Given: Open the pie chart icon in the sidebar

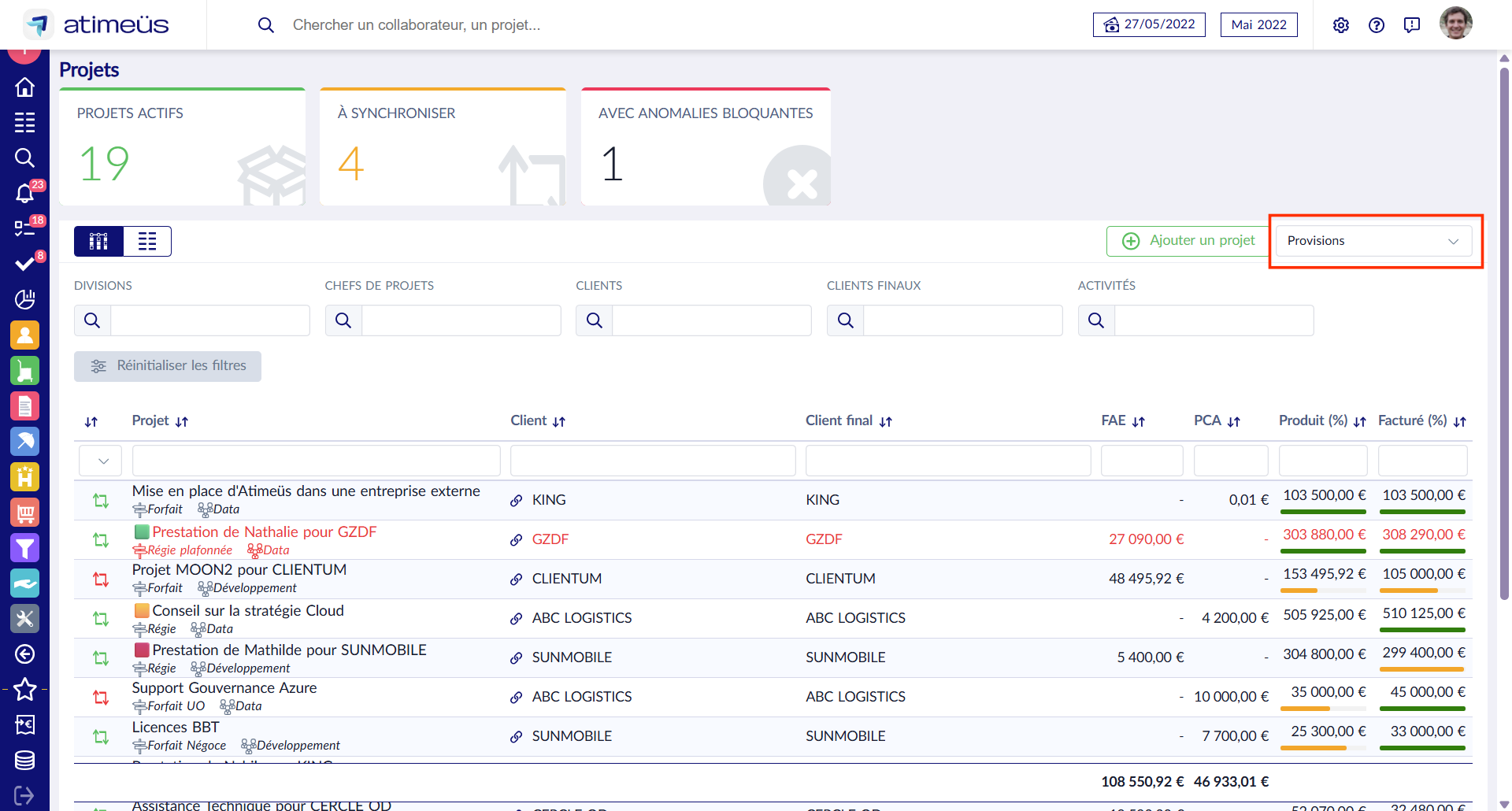Looking at the screenshot, I should (x=24, y=299).
